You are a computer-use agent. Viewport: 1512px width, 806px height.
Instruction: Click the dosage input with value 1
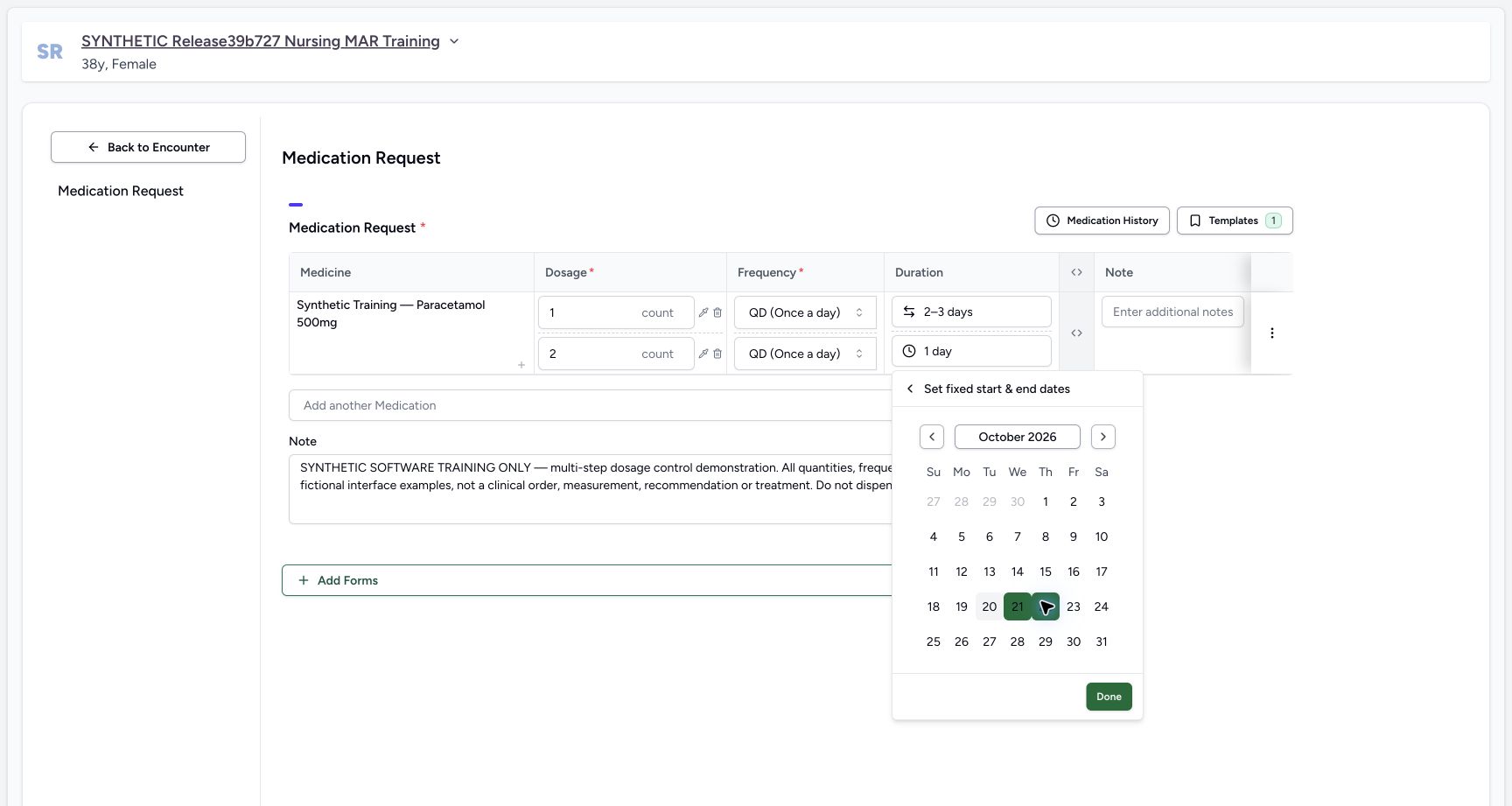point(616,312)
